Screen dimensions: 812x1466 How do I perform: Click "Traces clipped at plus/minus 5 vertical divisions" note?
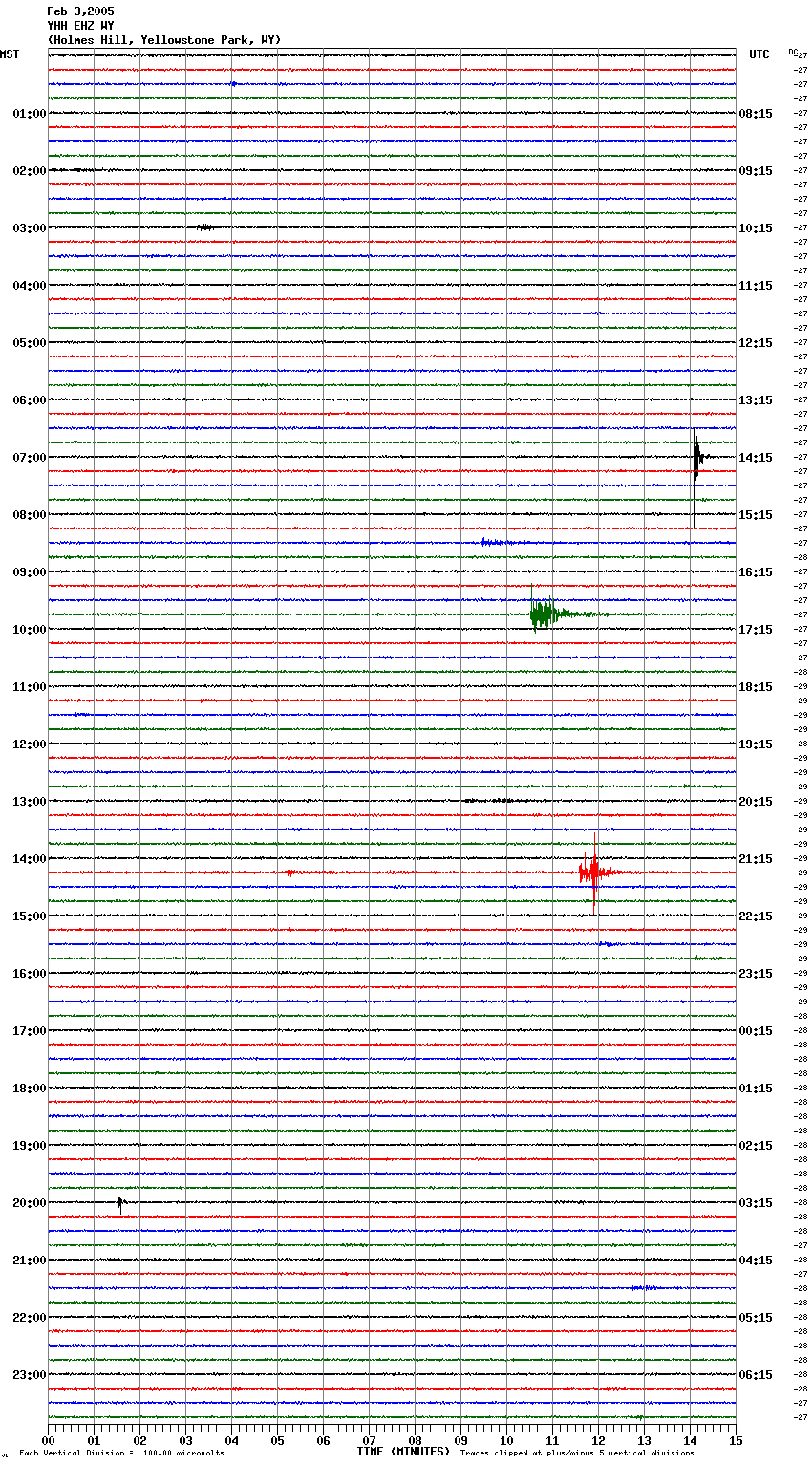(x=577, y=1454)
